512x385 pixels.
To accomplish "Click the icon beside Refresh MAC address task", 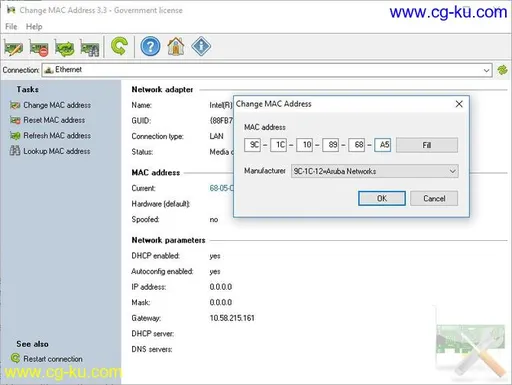I will (x=15, y=136).
